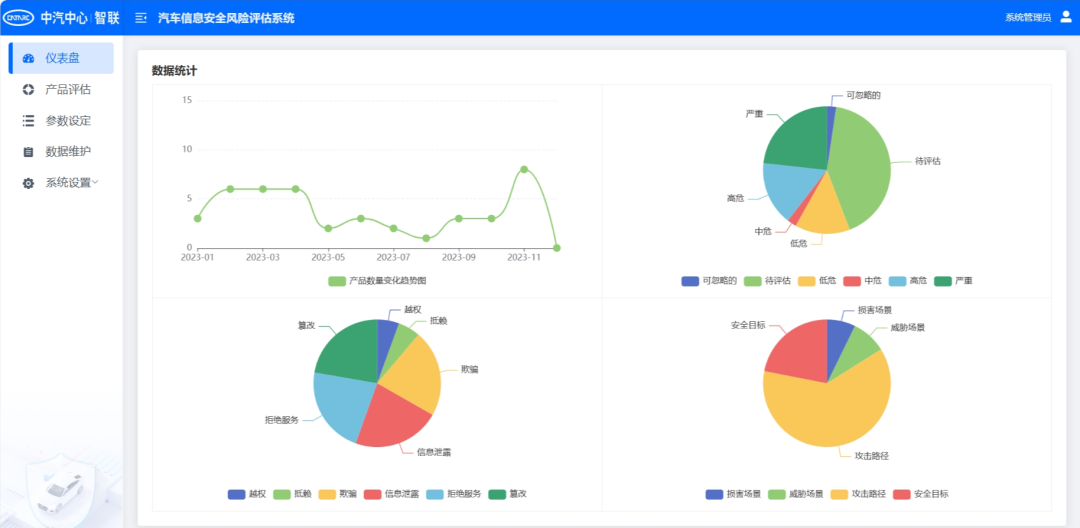Image resolution: width=1080 pixels, height=528 pixels.
Task: Toggle the 损害场景 legend entry
Action: (x=733, y=494)
